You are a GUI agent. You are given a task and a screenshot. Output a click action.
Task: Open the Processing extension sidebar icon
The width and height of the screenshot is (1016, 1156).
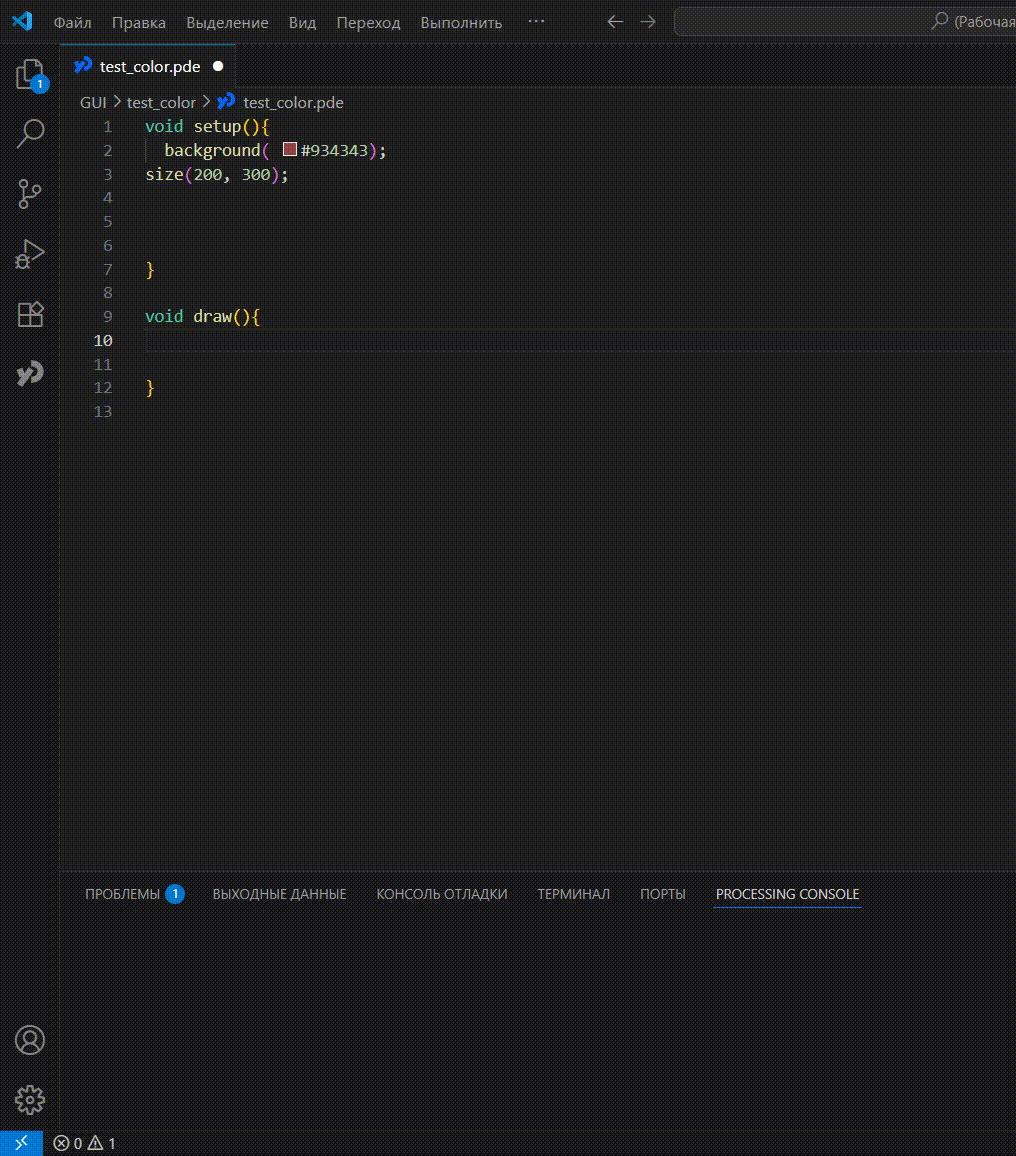point(30,374)
